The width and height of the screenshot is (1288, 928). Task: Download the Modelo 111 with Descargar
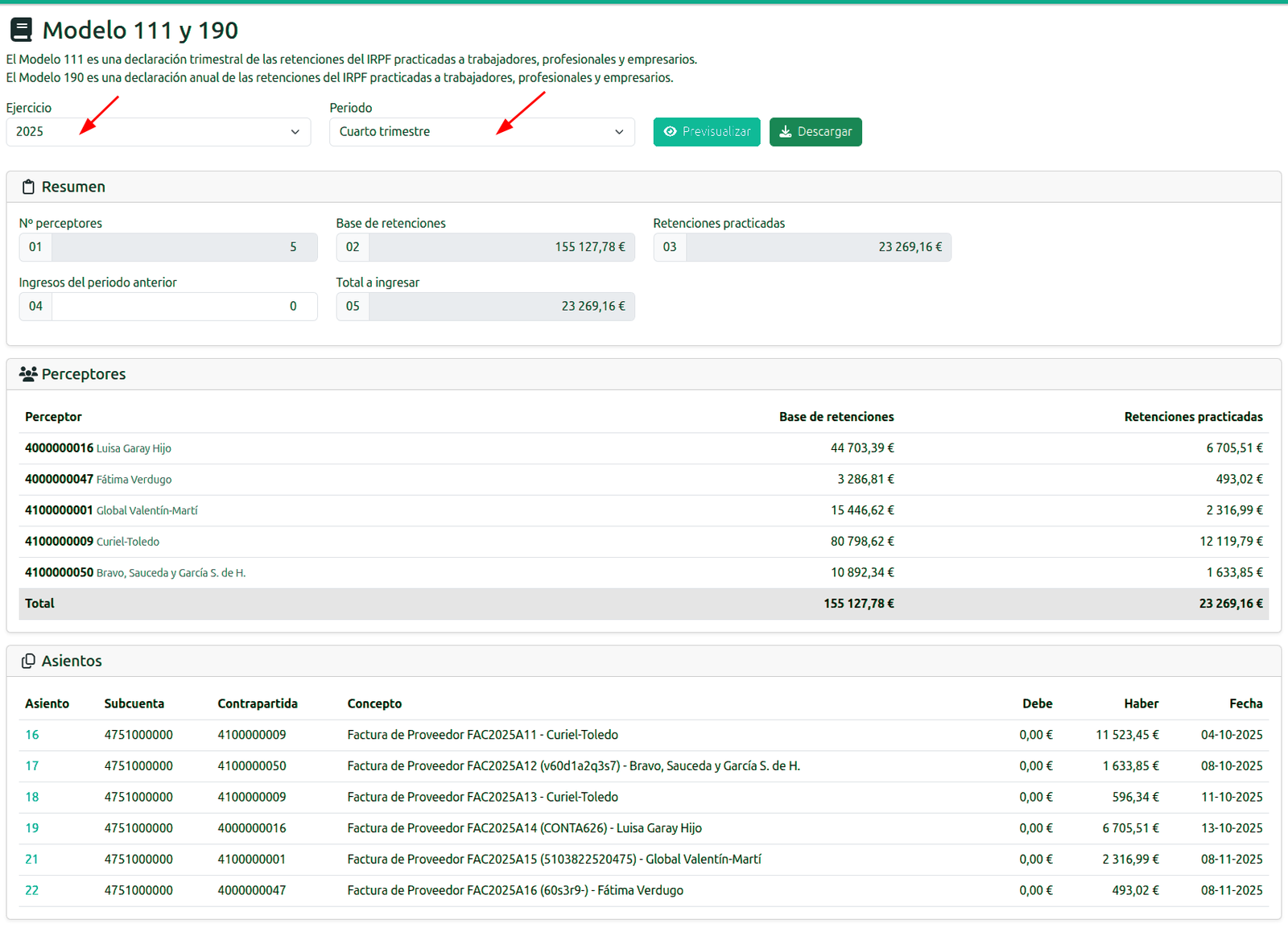click(815, 132)
